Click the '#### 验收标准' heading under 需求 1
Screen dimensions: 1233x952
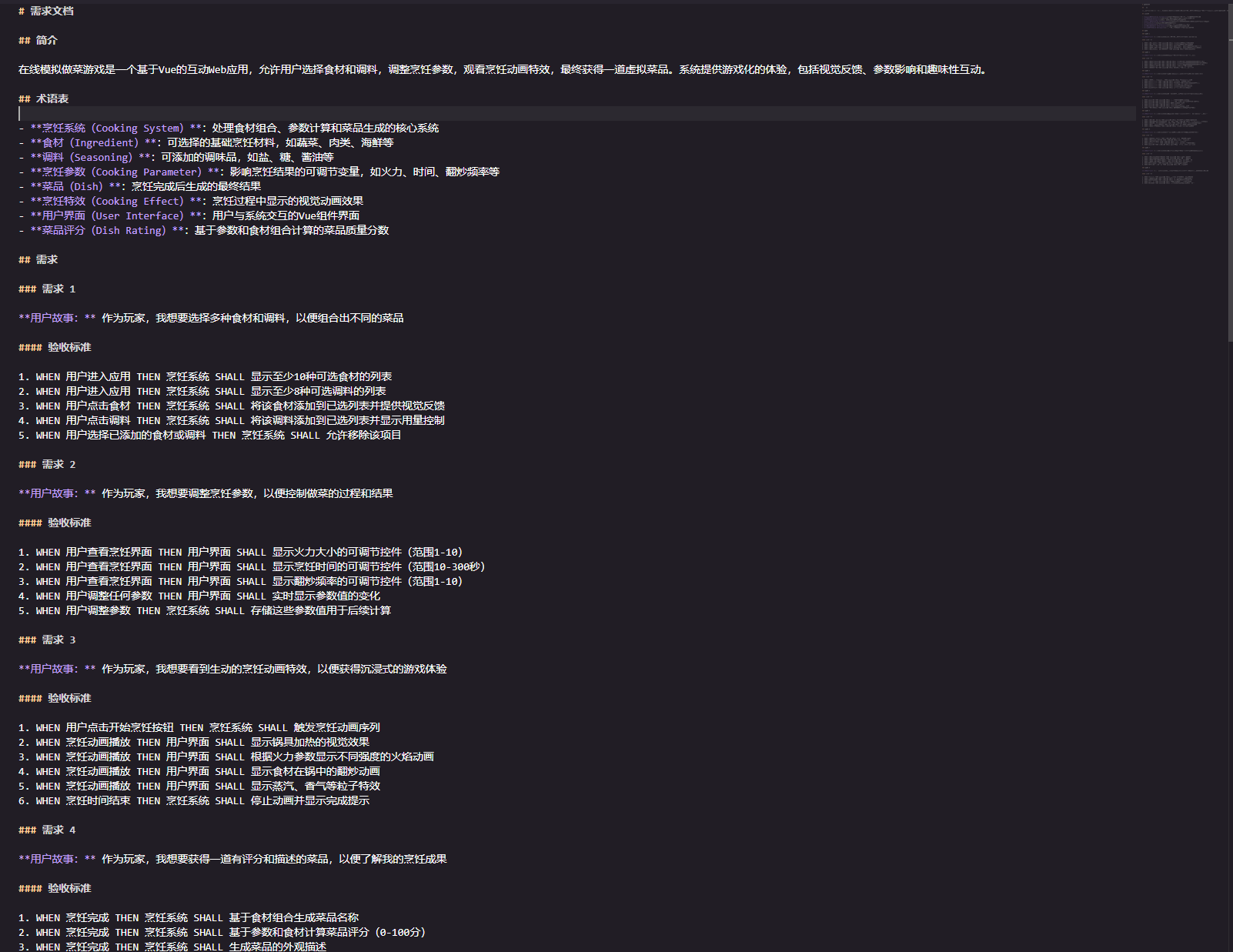click(55, 347)
